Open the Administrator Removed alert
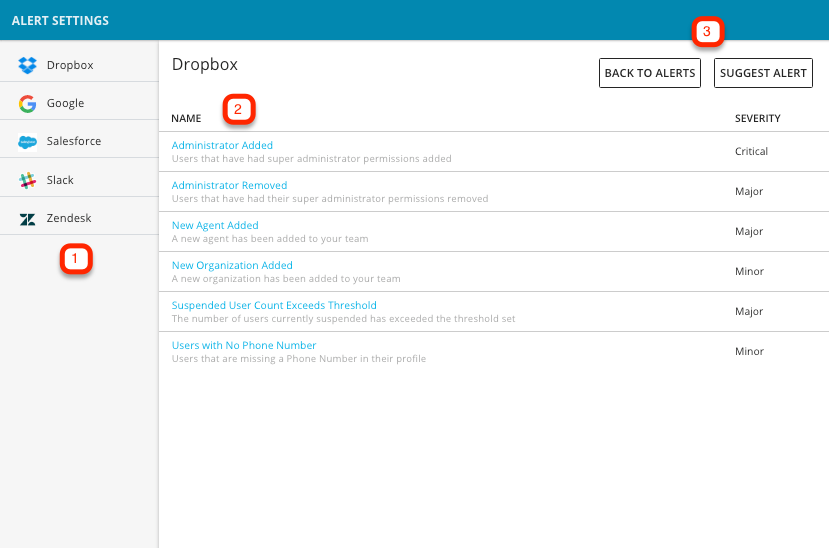 coord(229,185)
